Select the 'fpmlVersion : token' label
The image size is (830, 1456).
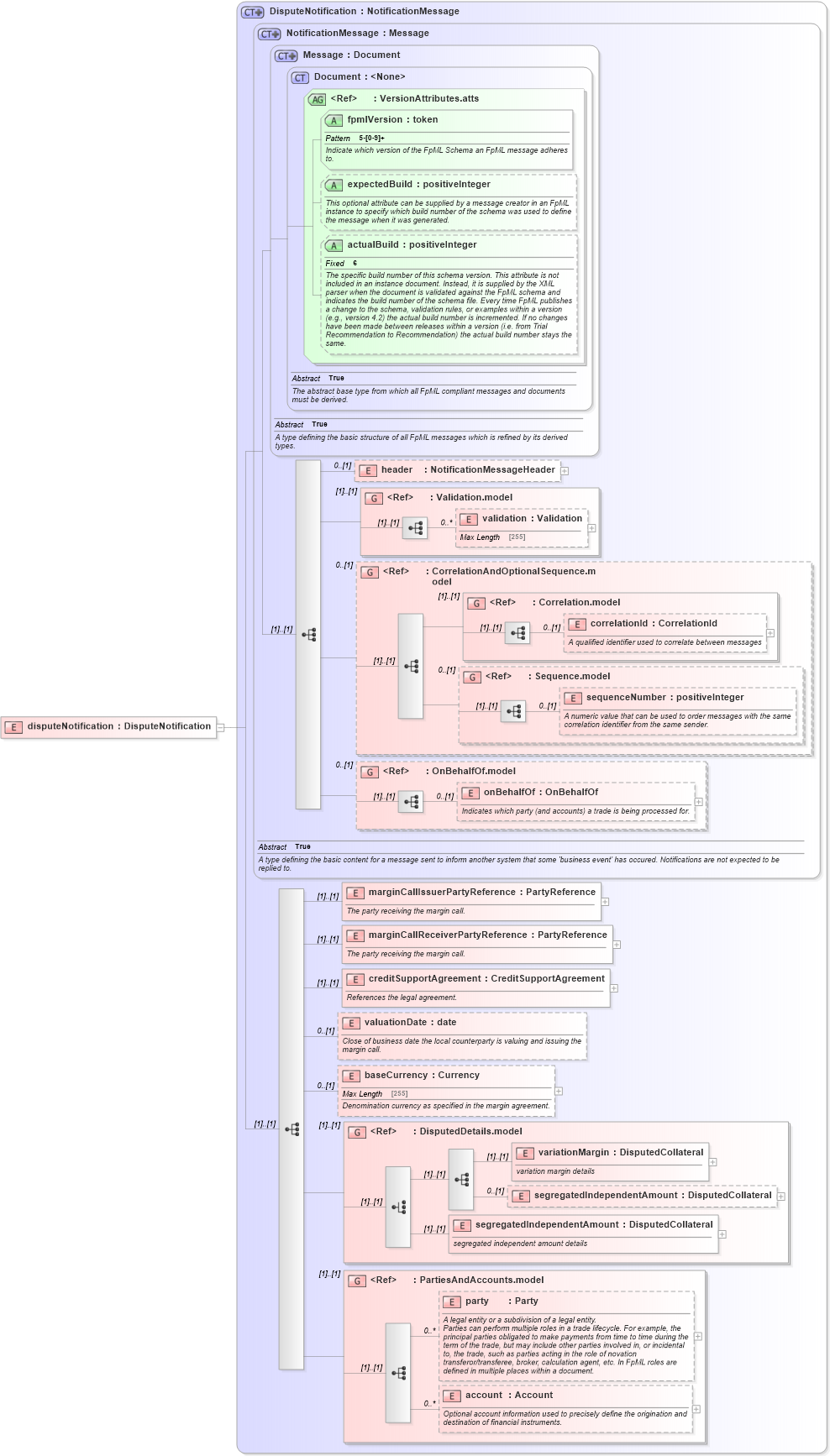392,120
